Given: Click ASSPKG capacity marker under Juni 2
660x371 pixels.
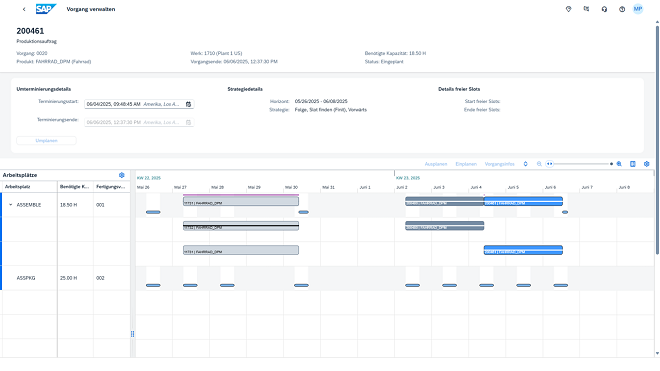Looking at the screenshot, I should click(x=412, y=286).
